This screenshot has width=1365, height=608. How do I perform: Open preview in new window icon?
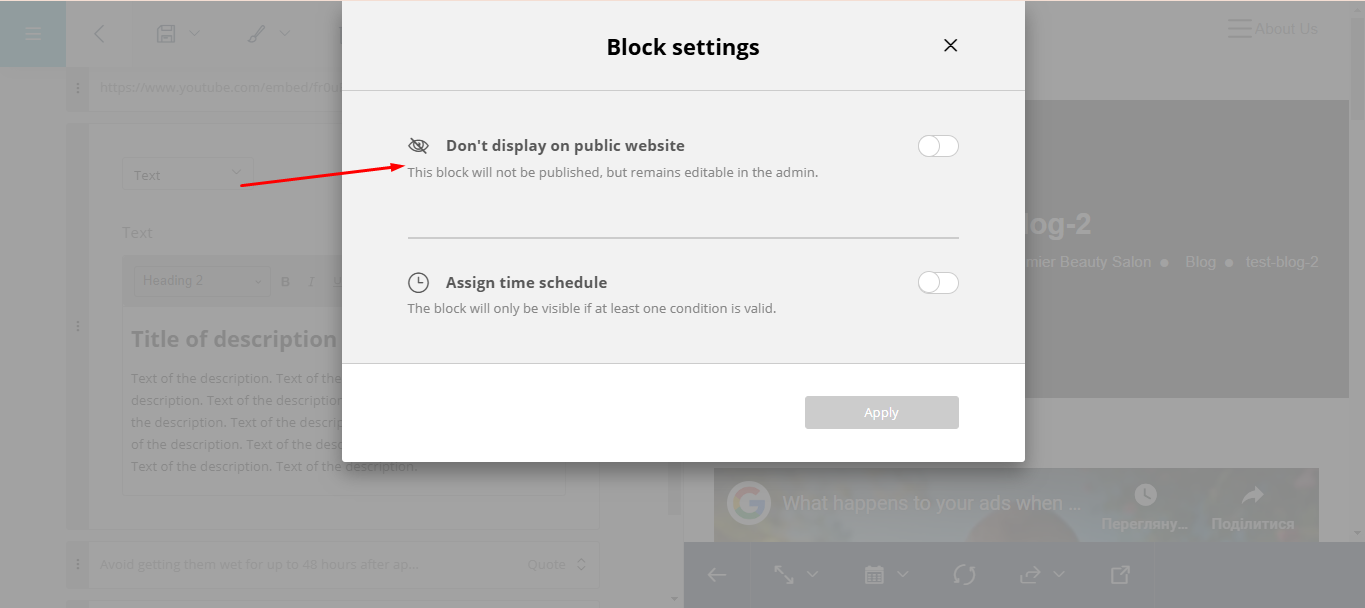coord(1120,574)
